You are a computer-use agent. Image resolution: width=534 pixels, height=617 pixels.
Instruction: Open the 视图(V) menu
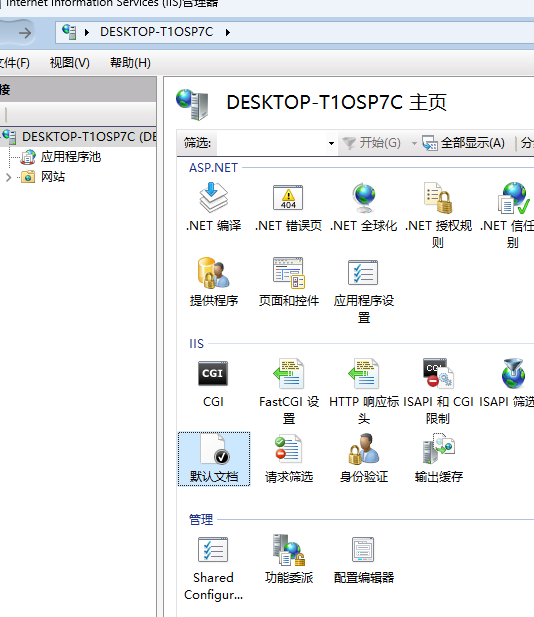click(70, 63)
